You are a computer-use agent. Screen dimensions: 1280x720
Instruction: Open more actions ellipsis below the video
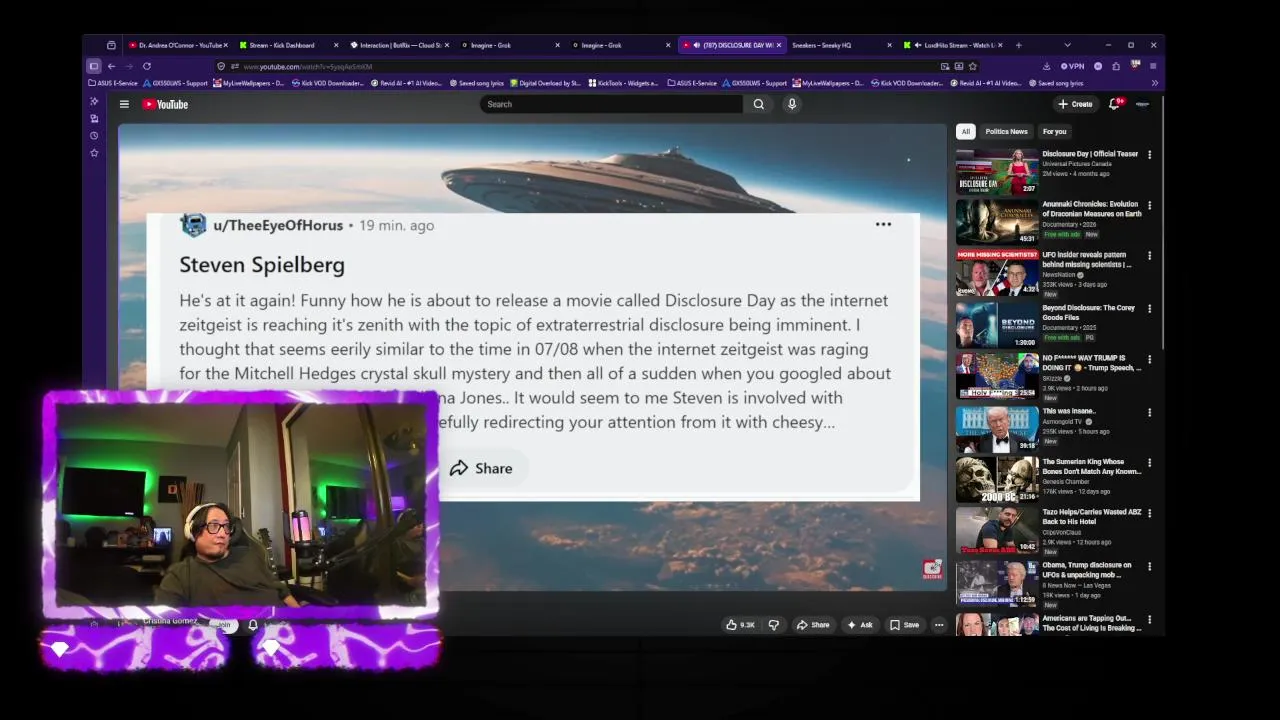point(938,625)
